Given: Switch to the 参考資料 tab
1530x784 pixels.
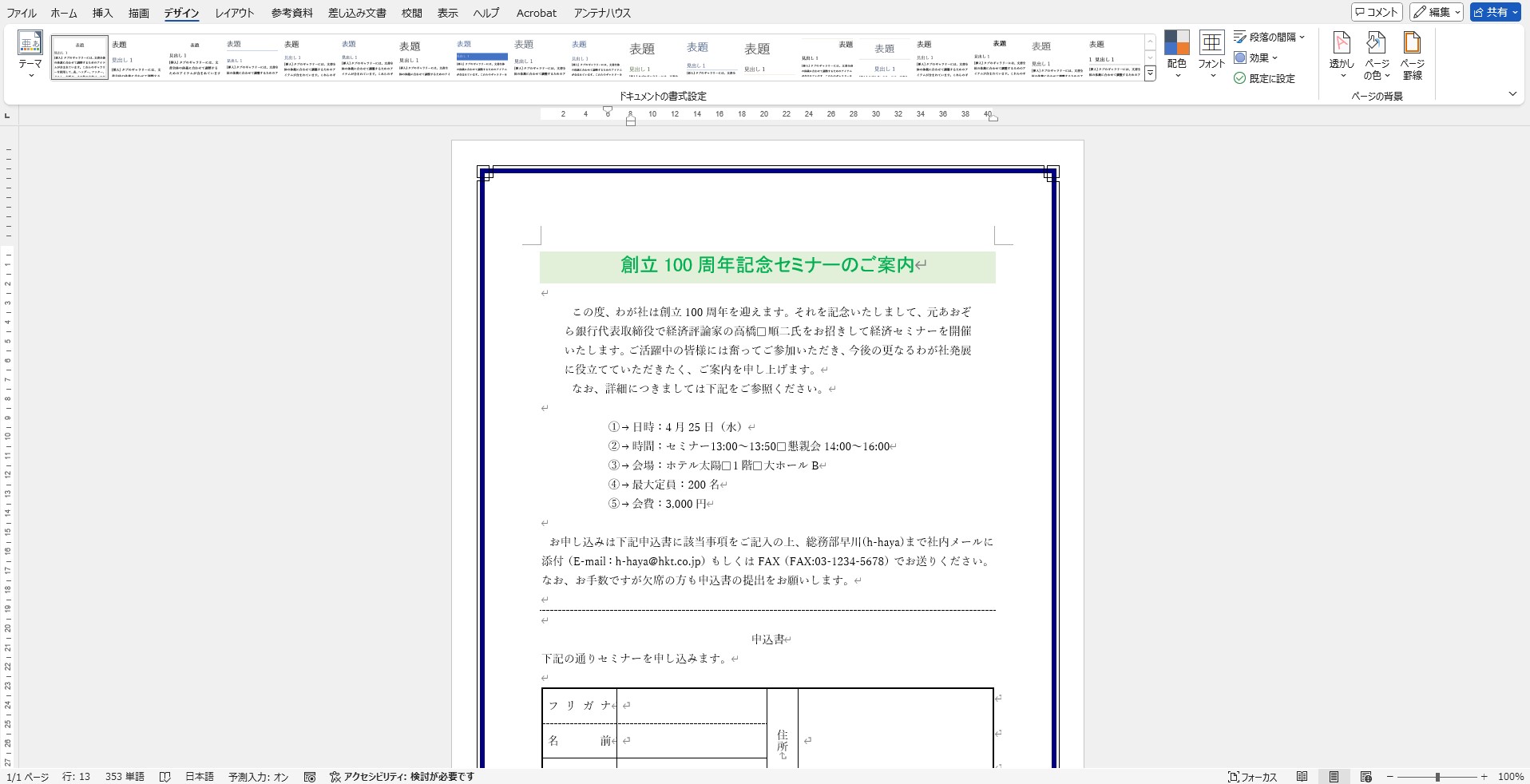Looking at the screenshot, I should tap(292, 13).
